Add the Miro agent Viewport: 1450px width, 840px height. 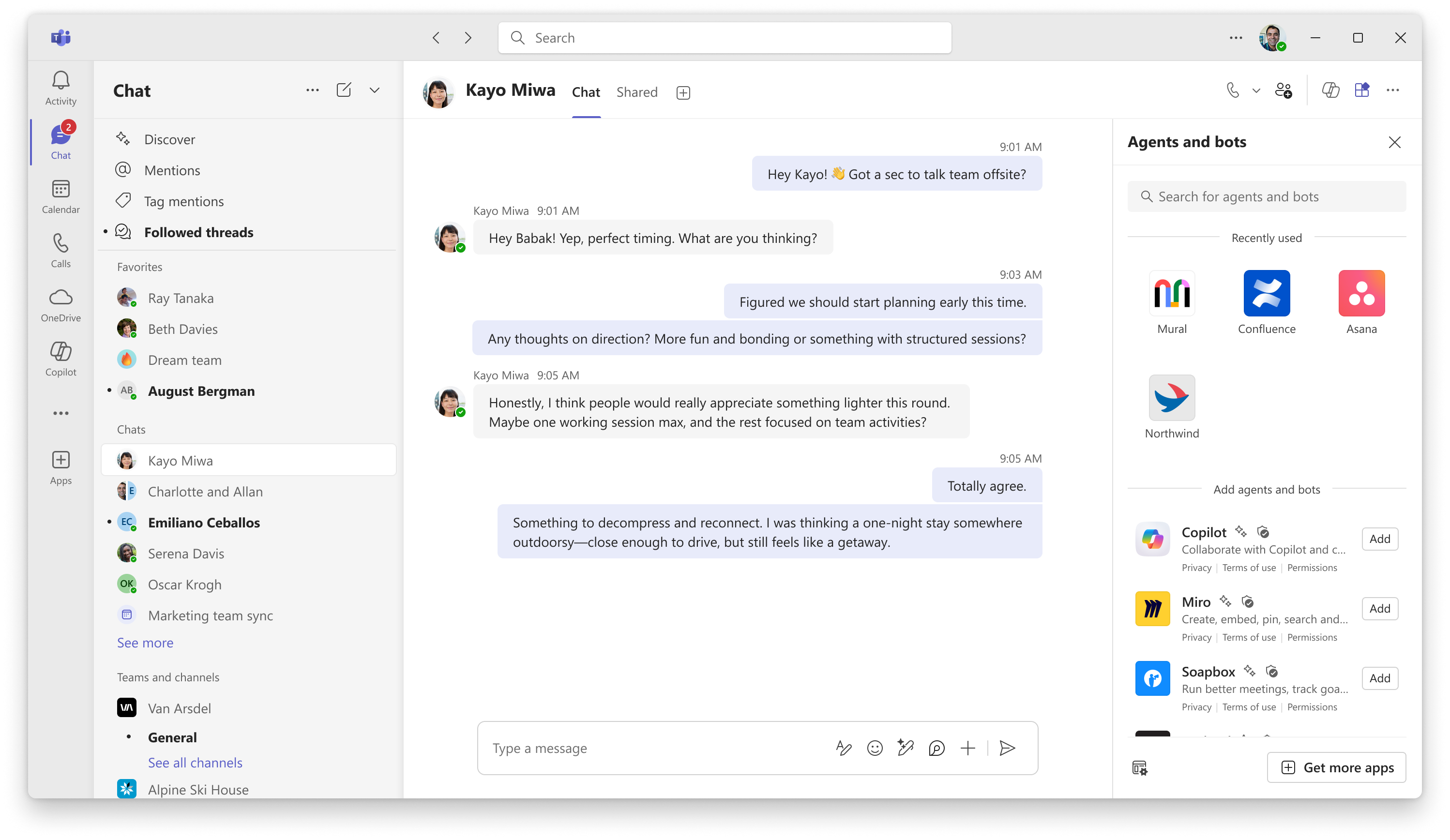coord(1379,608)
